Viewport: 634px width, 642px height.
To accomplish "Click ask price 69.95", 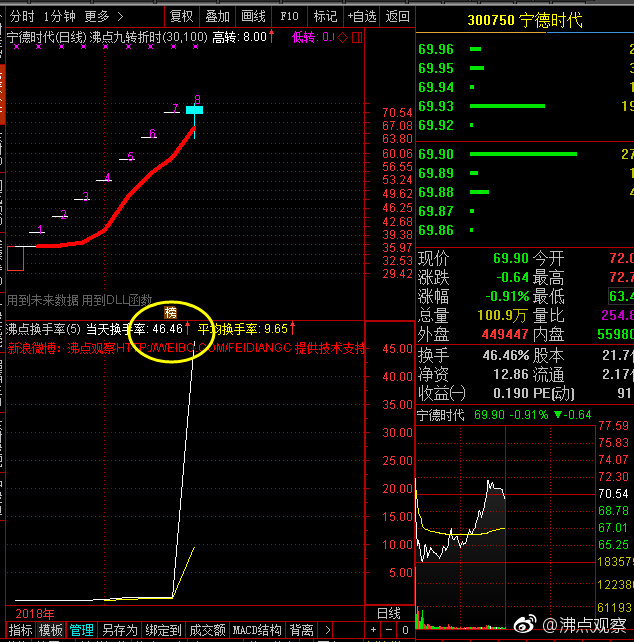I will point(436,68).
